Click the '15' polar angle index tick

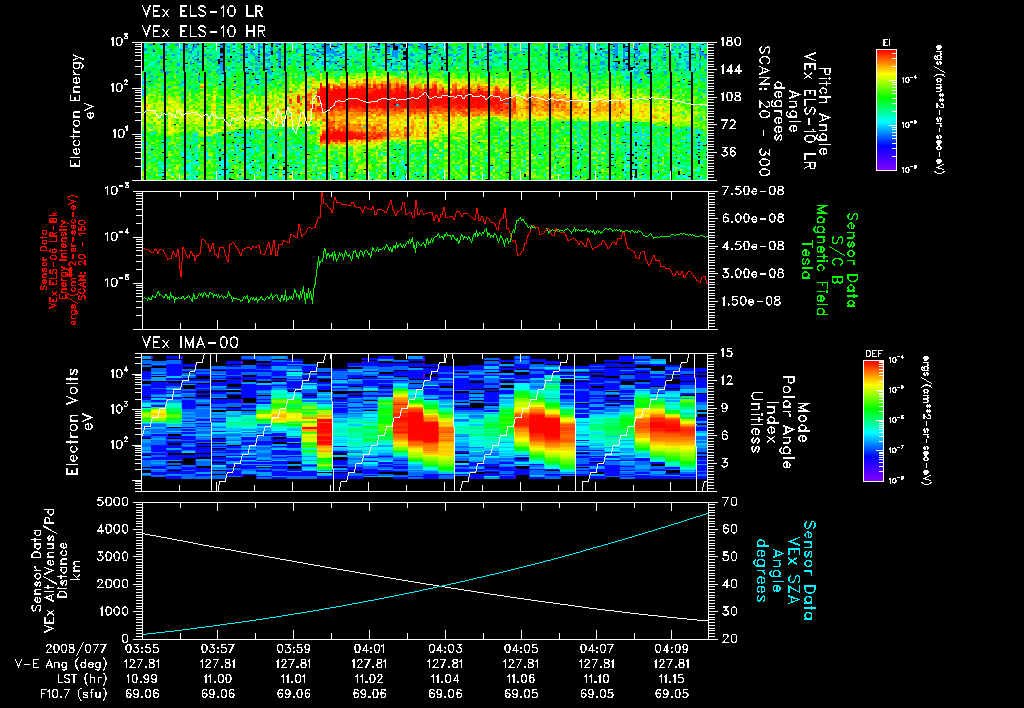[x=726, y=353]
